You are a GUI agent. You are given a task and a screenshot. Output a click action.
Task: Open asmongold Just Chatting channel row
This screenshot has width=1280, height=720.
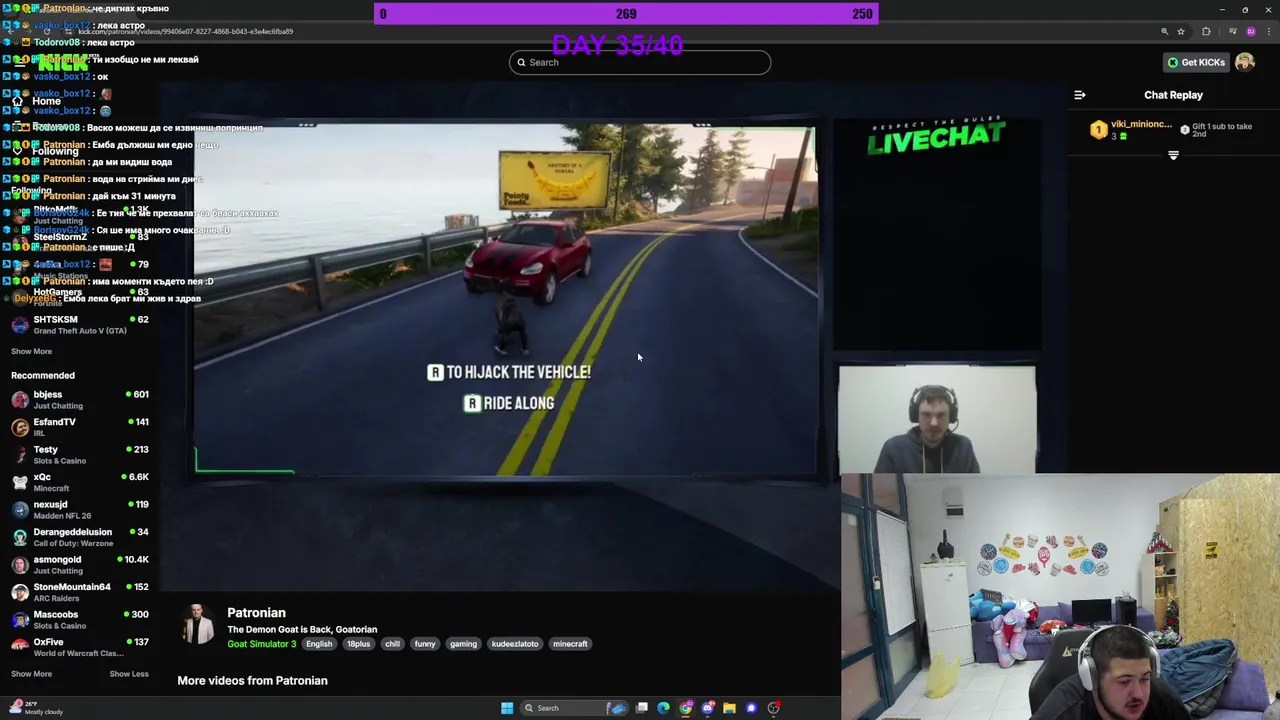click(80, 565)
